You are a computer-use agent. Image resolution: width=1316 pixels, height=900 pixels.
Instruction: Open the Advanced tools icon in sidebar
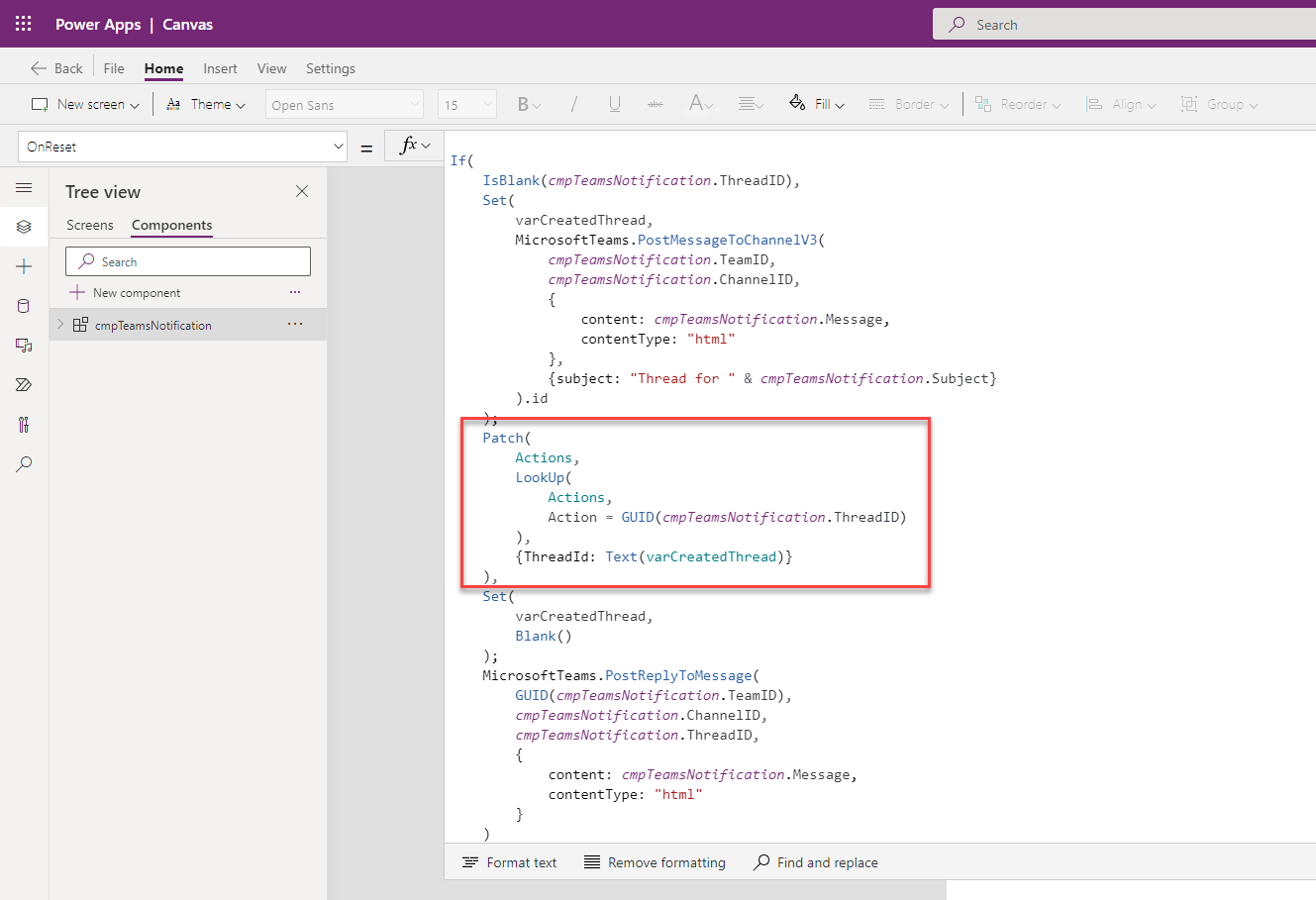click(x=24, y=425)
